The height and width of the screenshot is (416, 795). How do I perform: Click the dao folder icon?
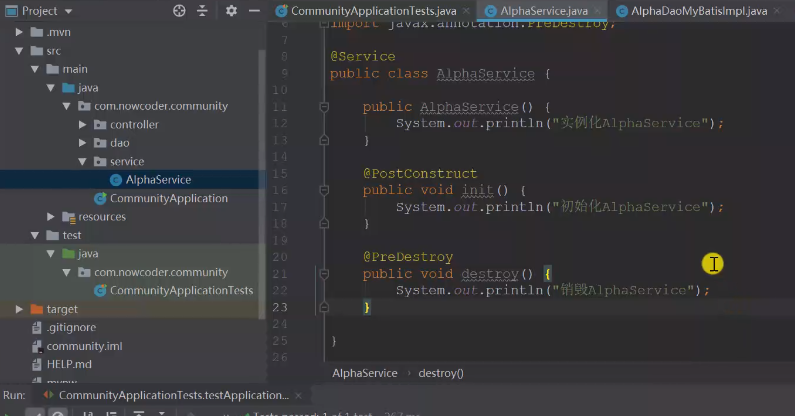[x=100, y=143]
